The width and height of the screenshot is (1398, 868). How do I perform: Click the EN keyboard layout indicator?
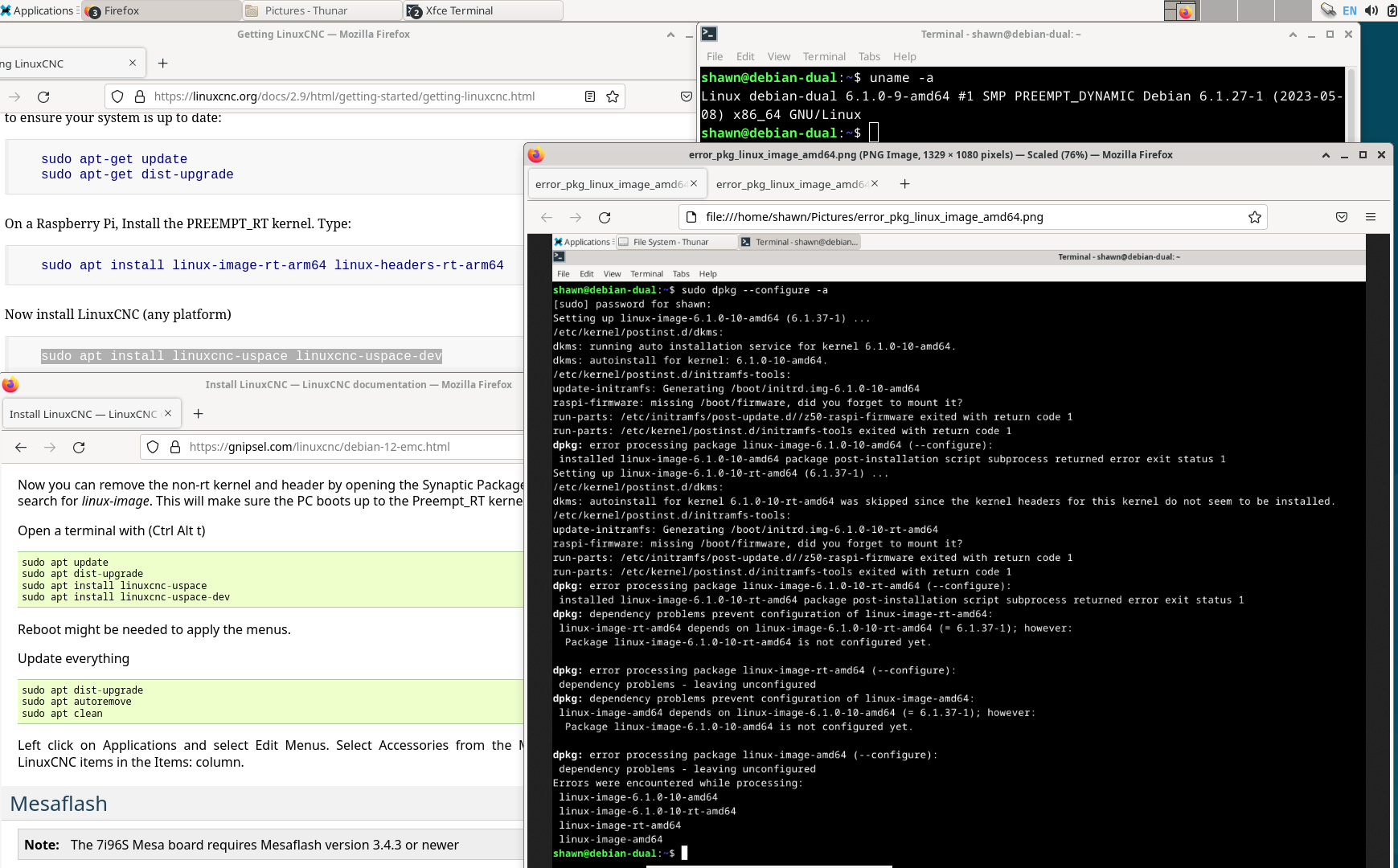(1350, 10)
